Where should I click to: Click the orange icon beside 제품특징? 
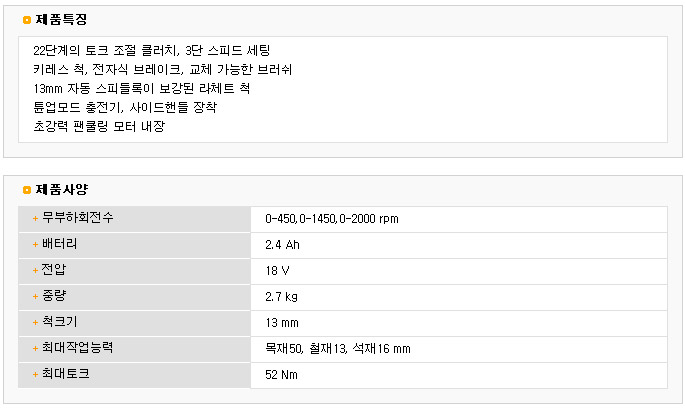click(x=27, y=20)
